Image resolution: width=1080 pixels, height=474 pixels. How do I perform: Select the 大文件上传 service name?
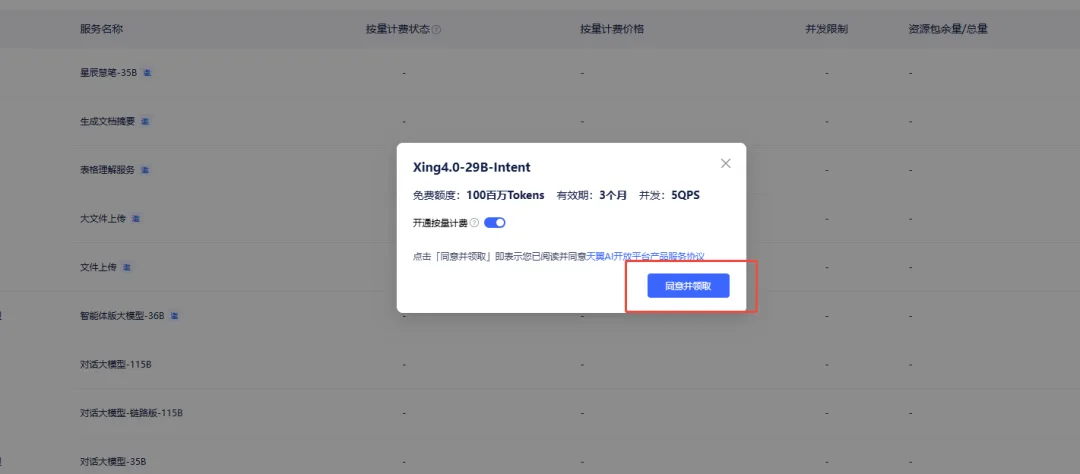coord(103,218)
